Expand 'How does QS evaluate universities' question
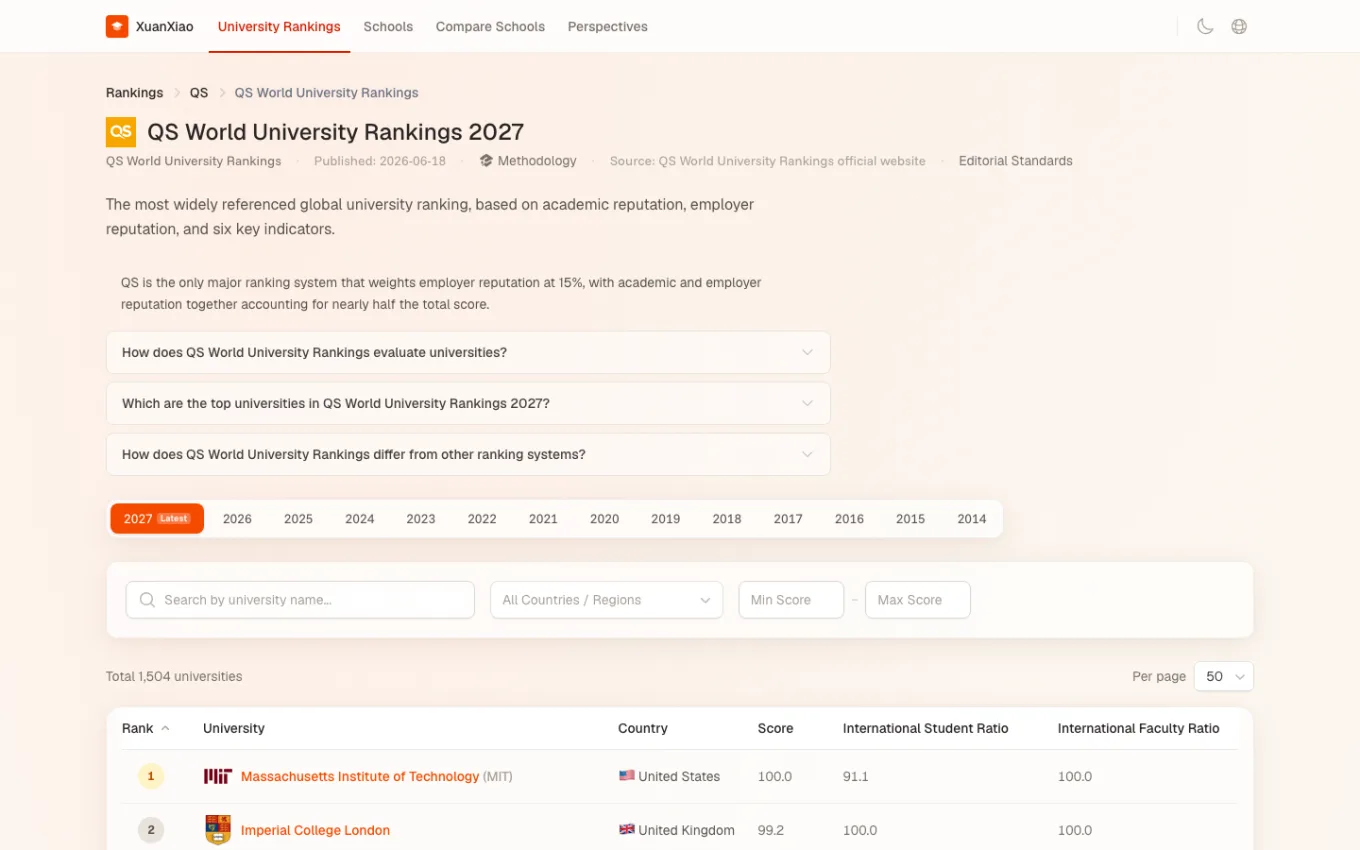1360x850 pixels. (468, 353)
